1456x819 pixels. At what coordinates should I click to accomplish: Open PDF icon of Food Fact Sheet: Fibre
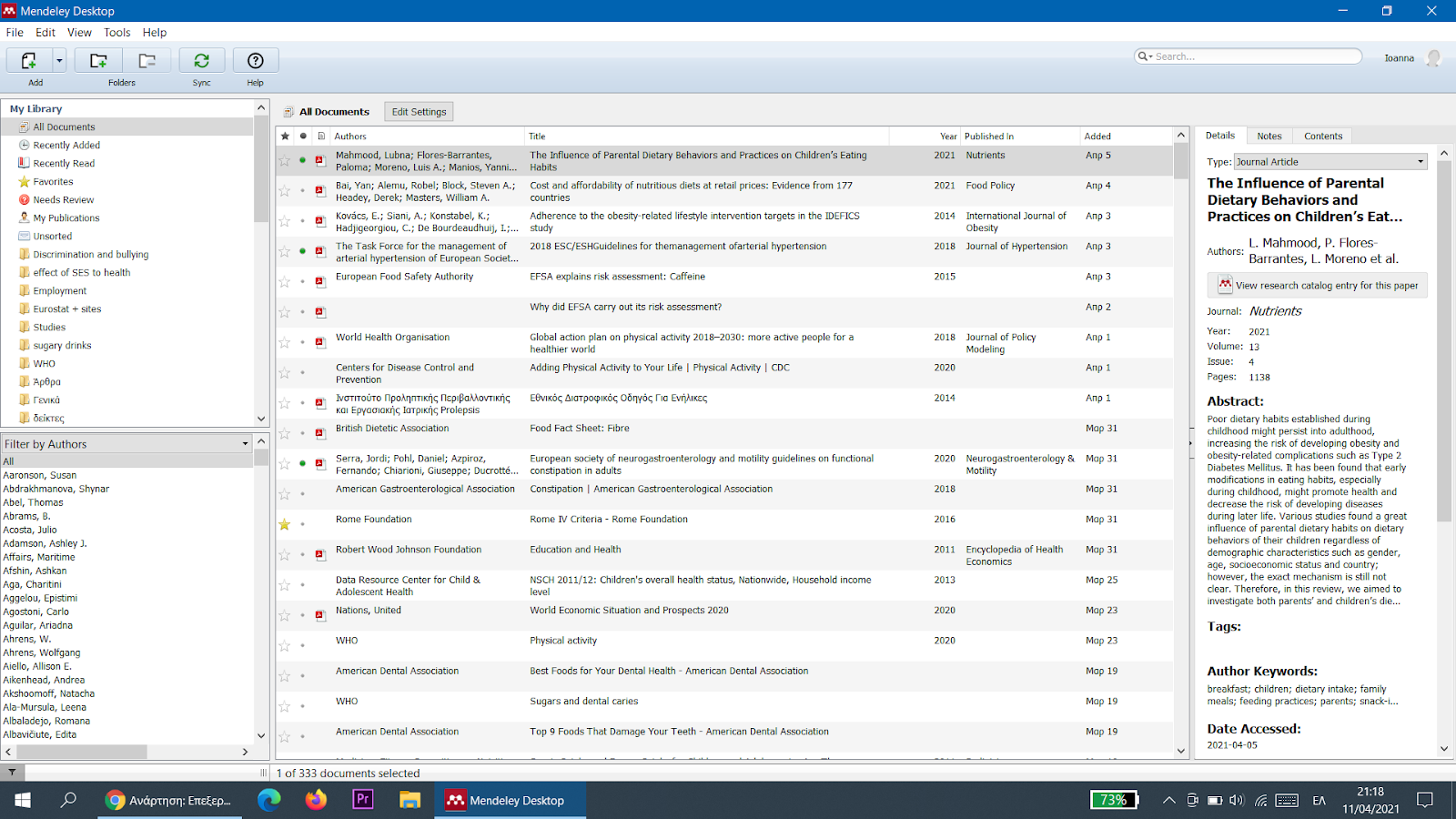point(320,434)
